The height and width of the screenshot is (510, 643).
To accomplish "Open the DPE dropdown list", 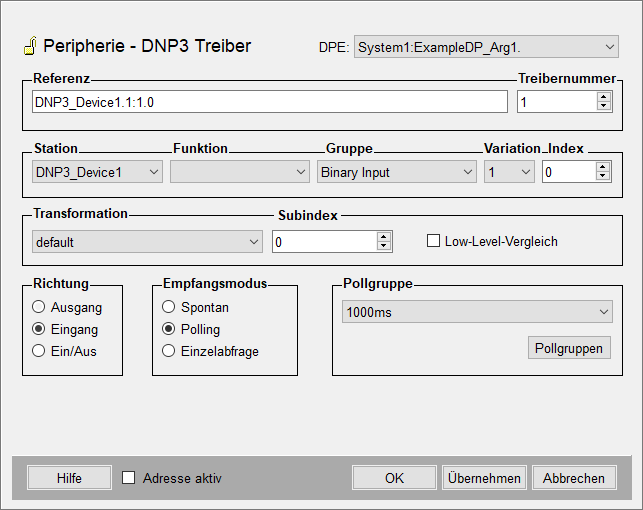I will (486, 47).
